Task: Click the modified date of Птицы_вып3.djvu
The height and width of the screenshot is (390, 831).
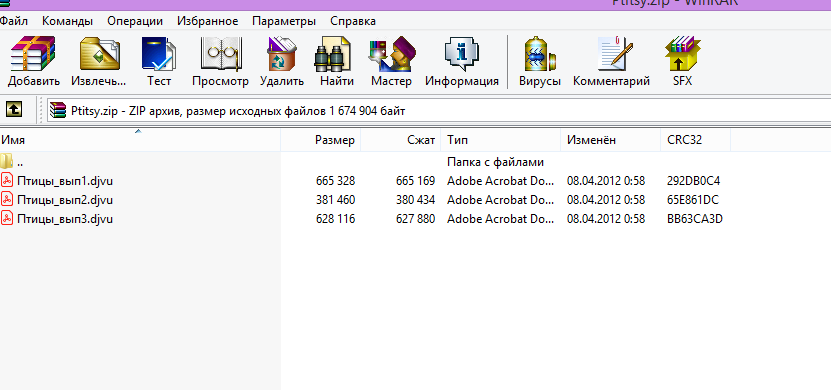Action: tap(606, 219)
